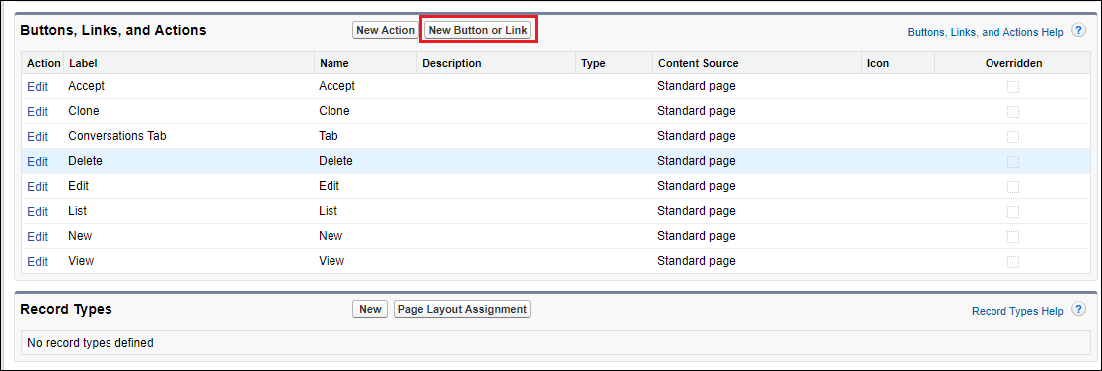Select the Conversations Tab label
The image size is (1102, 371).
point(117,136)
